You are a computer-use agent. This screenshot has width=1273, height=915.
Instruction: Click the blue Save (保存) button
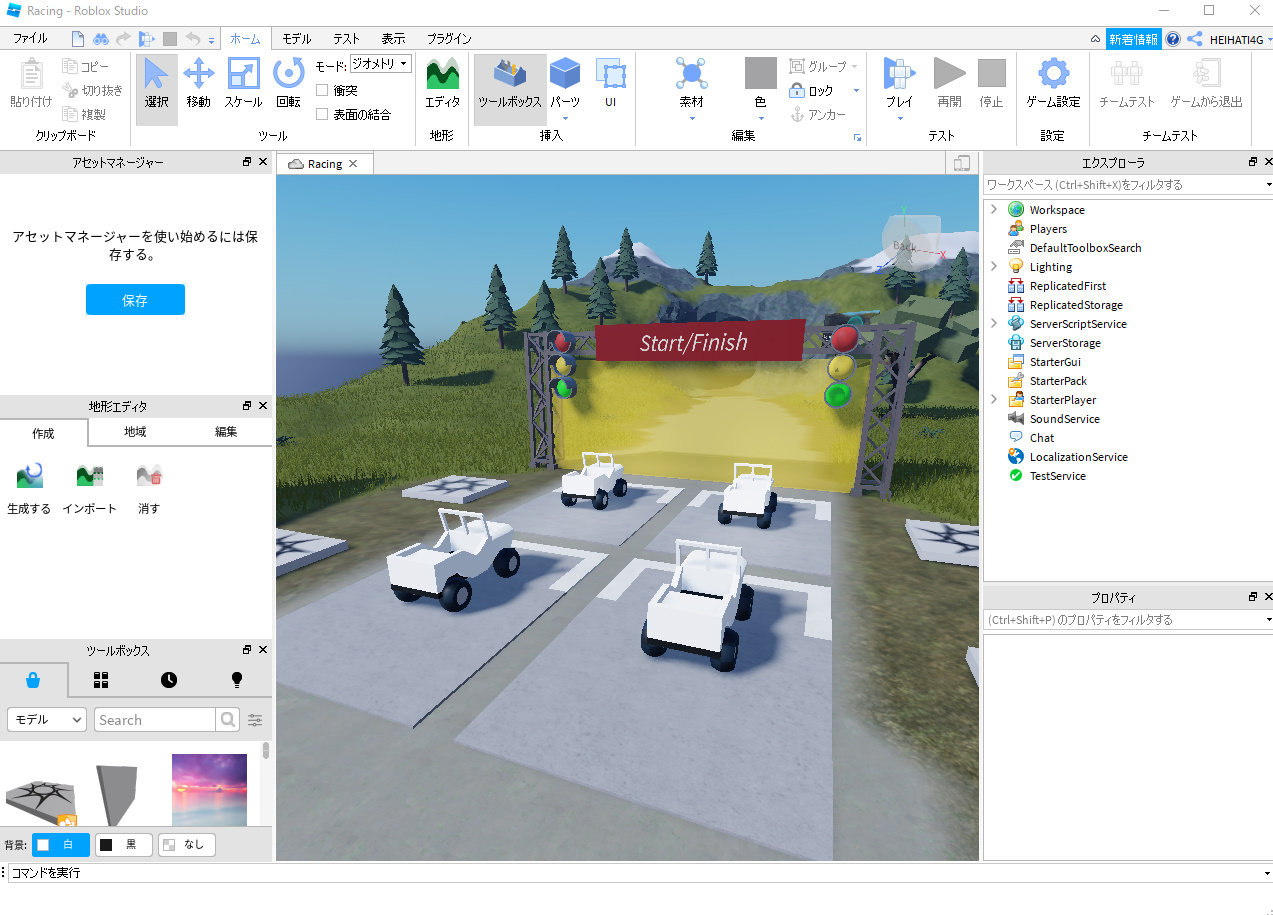click(135, 300)
